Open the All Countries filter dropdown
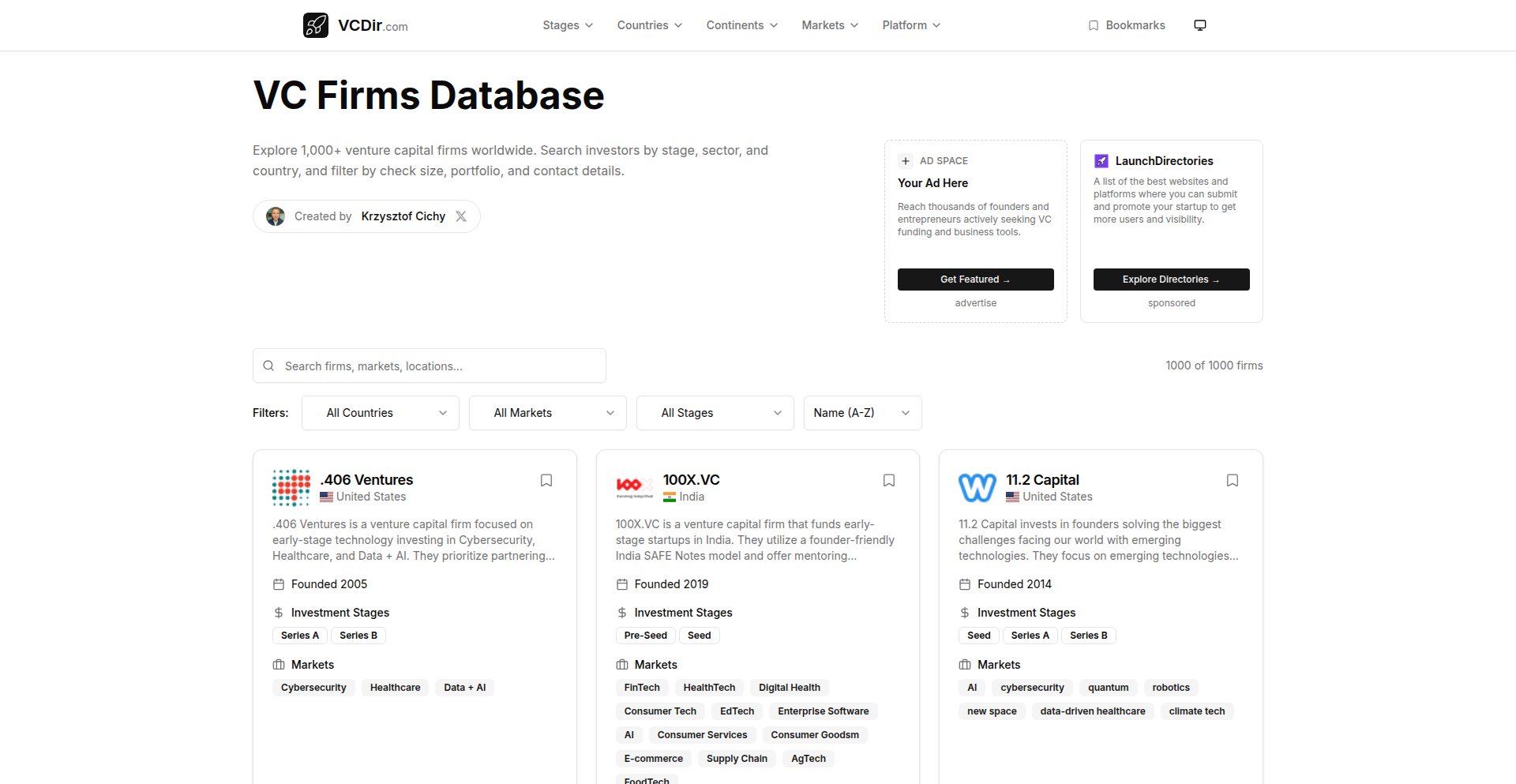This screenshot has height=784, width=1516. click(x=381, y=413)
